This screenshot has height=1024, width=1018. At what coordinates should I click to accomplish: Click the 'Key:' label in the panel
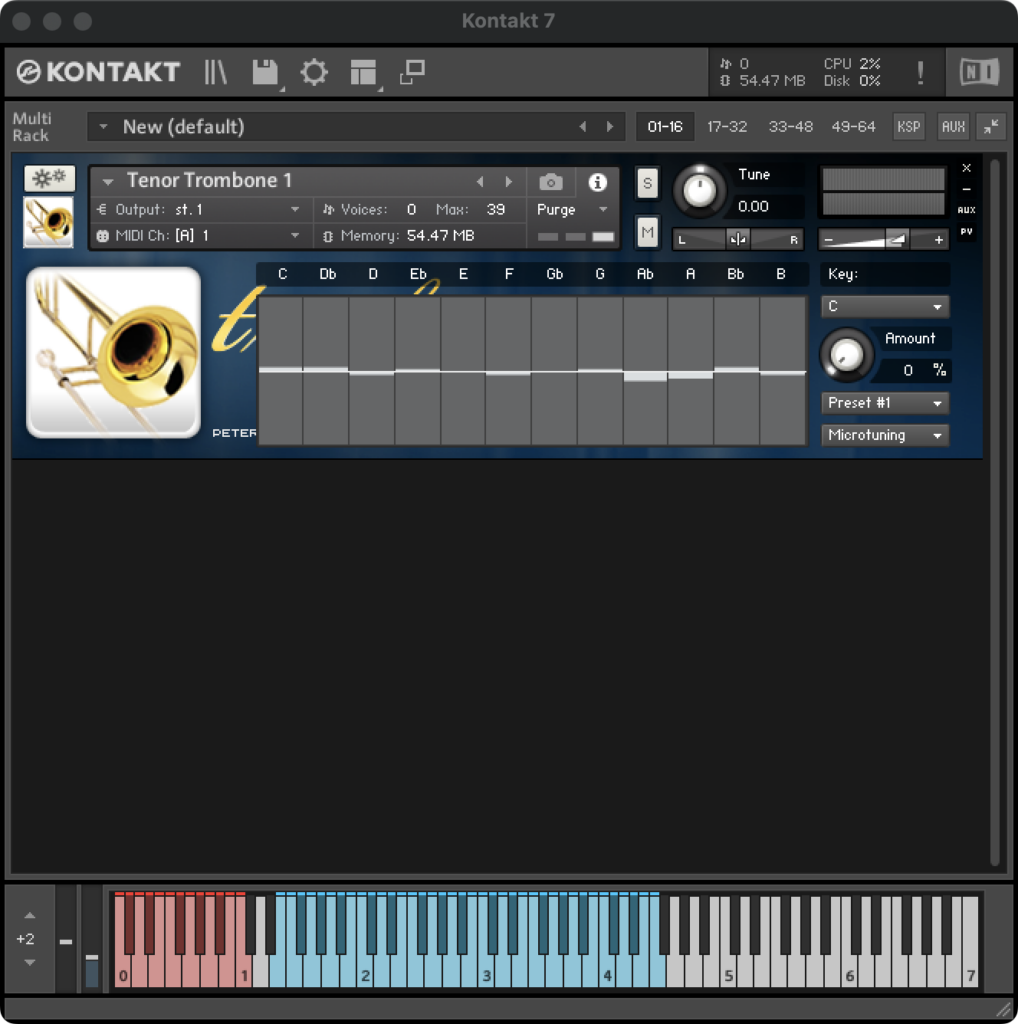click(843, 274)
